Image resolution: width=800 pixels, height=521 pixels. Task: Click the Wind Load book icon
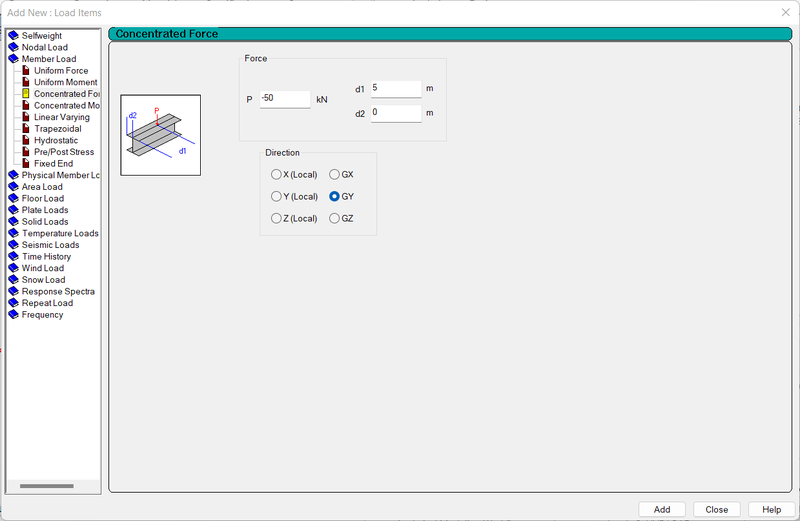14,268
